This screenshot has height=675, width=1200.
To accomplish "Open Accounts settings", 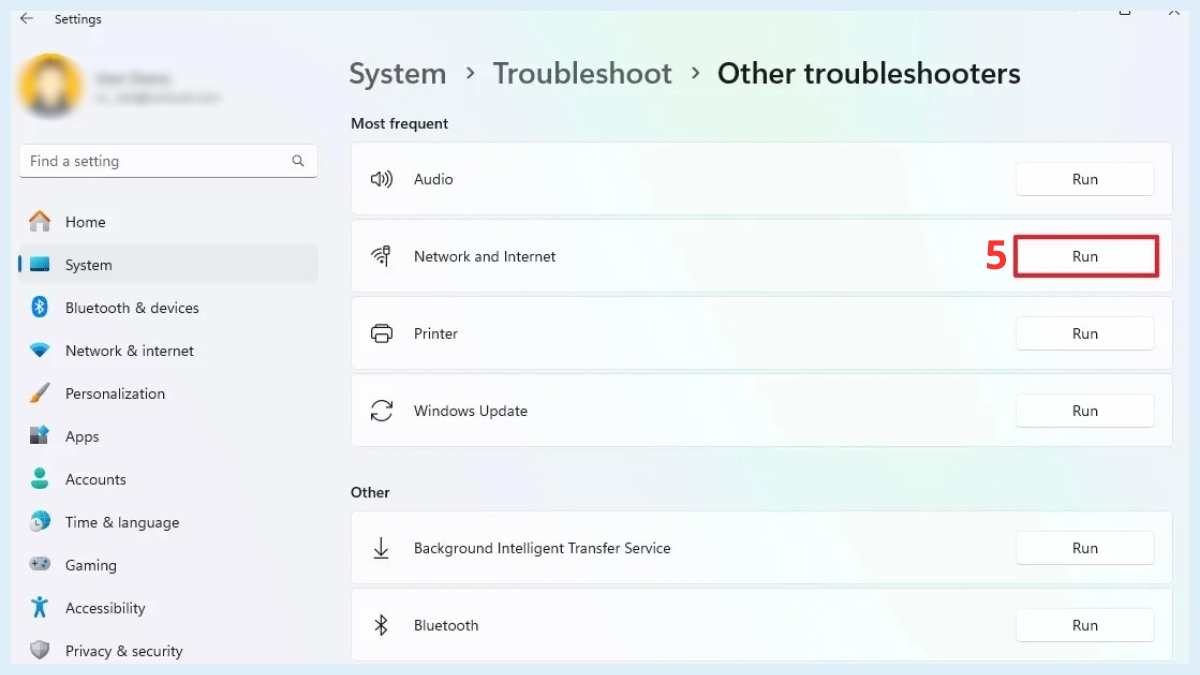I will click(168, 480).
